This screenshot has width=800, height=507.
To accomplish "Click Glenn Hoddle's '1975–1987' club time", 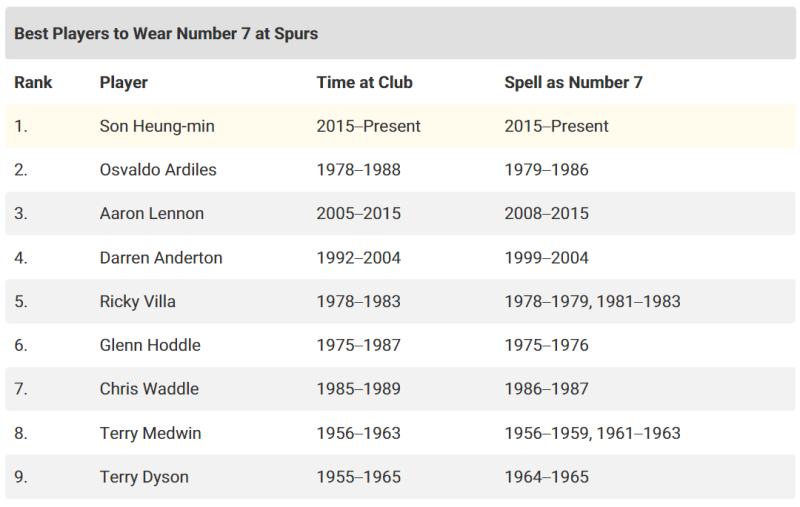I will pyautogui.click(x=358, y=345).
